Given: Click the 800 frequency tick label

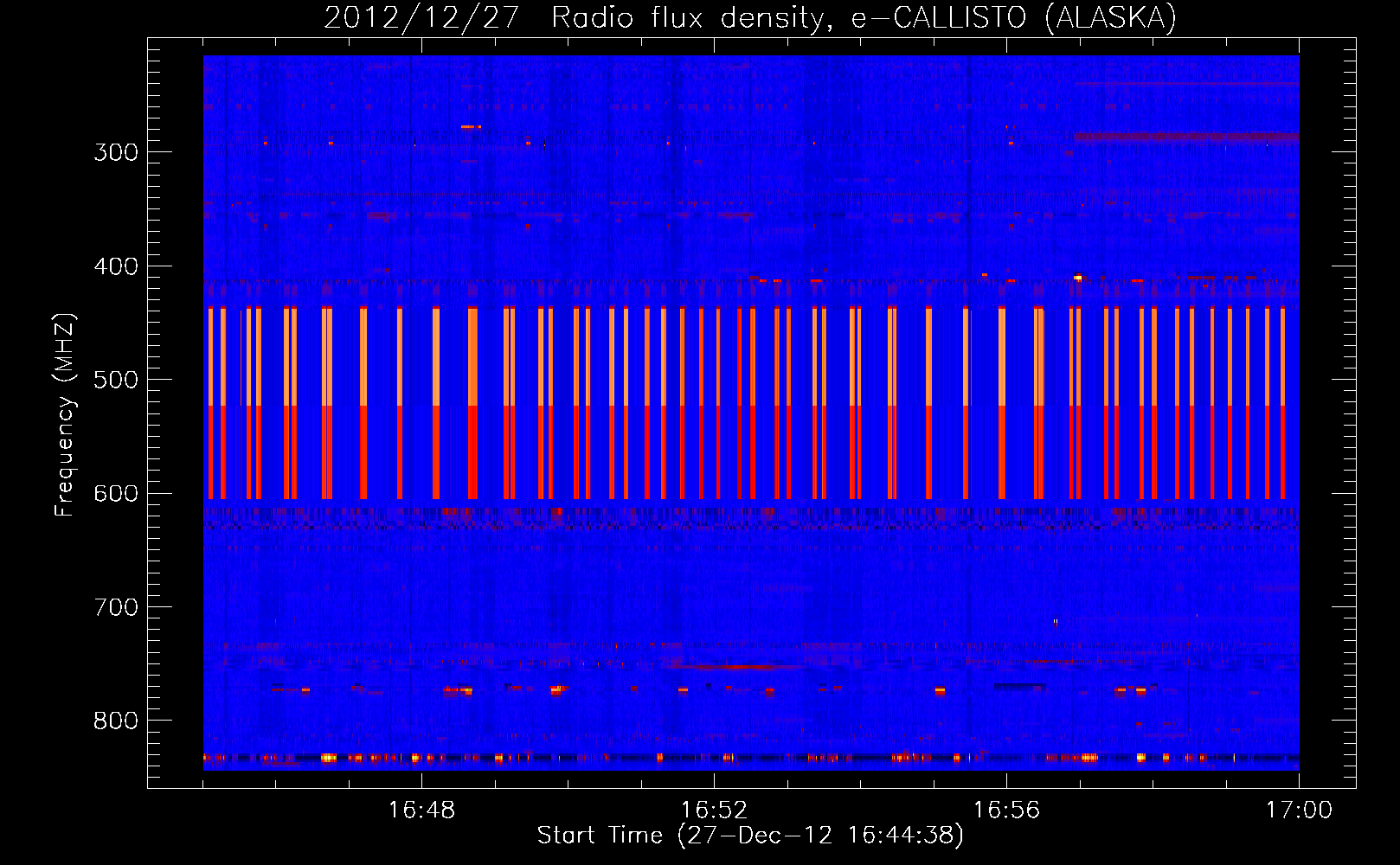Looking at the screenshot, I should [x=116, y=721].
